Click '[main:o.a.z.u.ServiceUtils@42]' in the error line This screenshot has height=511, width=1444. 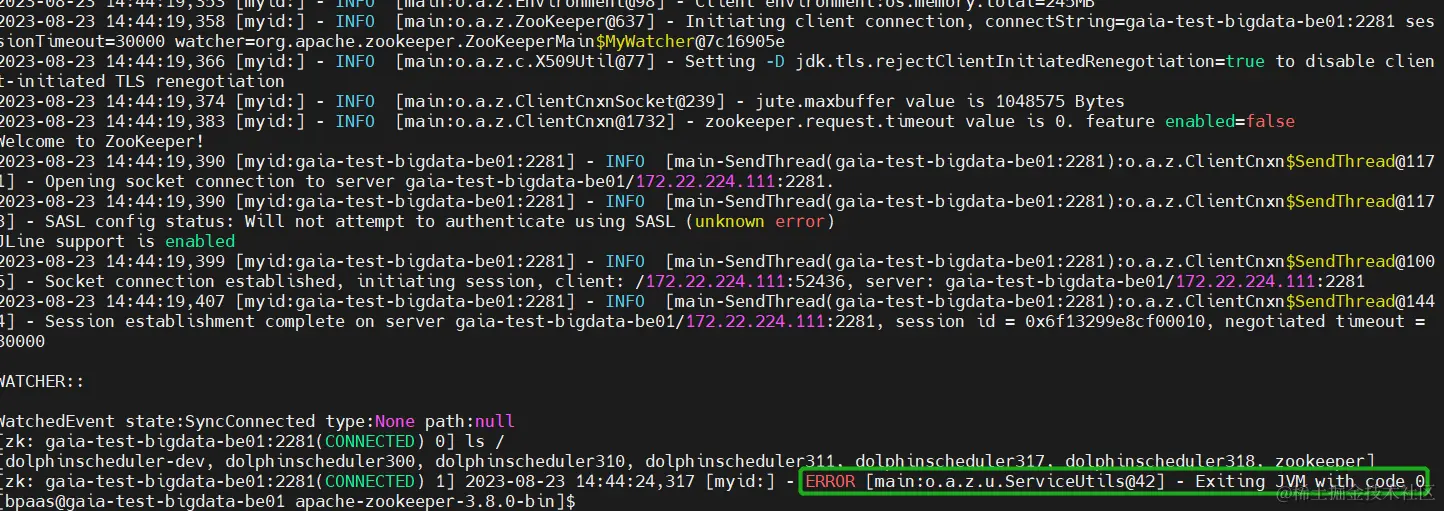click(x=1015, y=481)
